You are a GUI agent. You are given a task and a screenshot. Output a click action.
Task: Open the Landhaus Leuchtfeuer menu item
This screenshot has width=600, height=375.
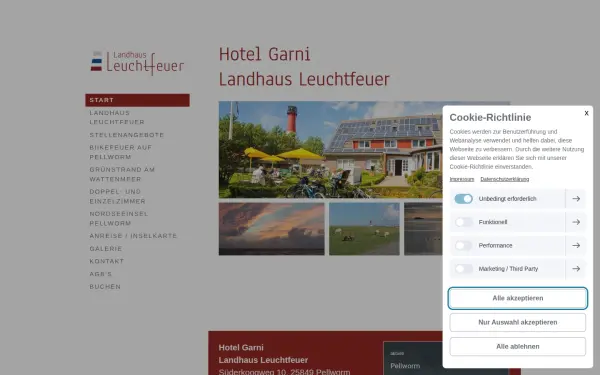click(117, 117)
